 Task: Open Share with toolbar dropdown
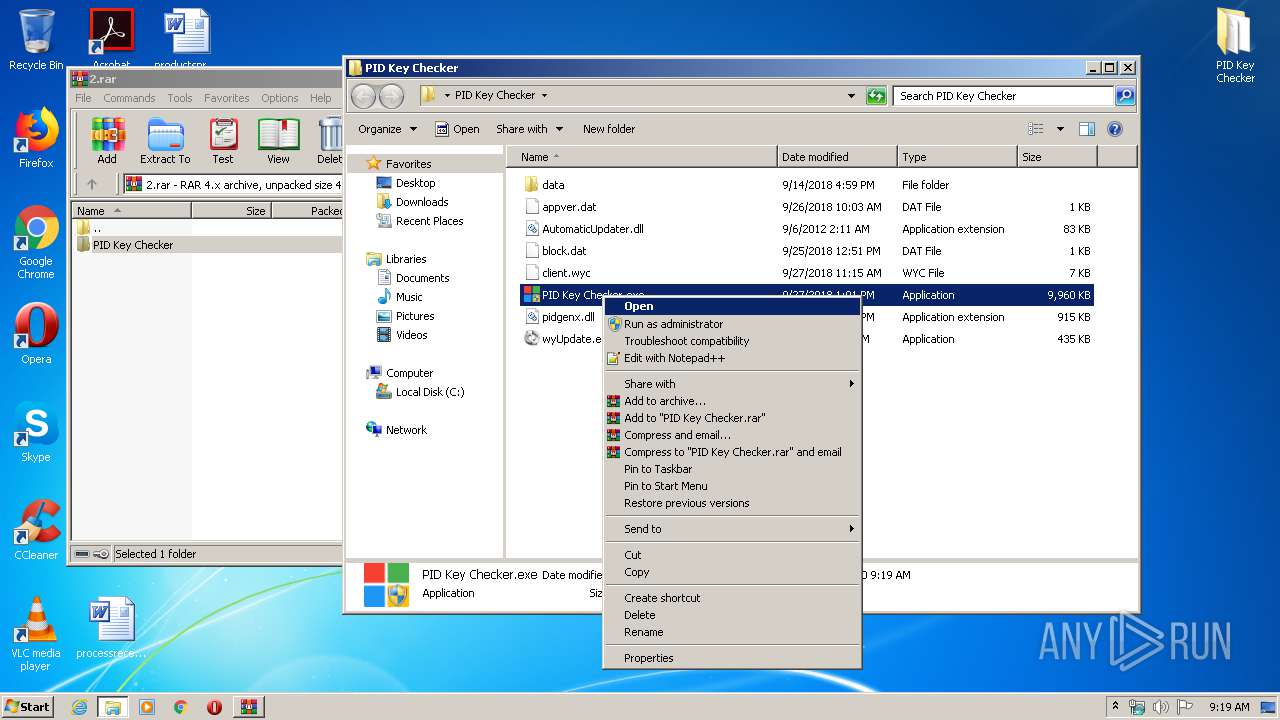530,129
